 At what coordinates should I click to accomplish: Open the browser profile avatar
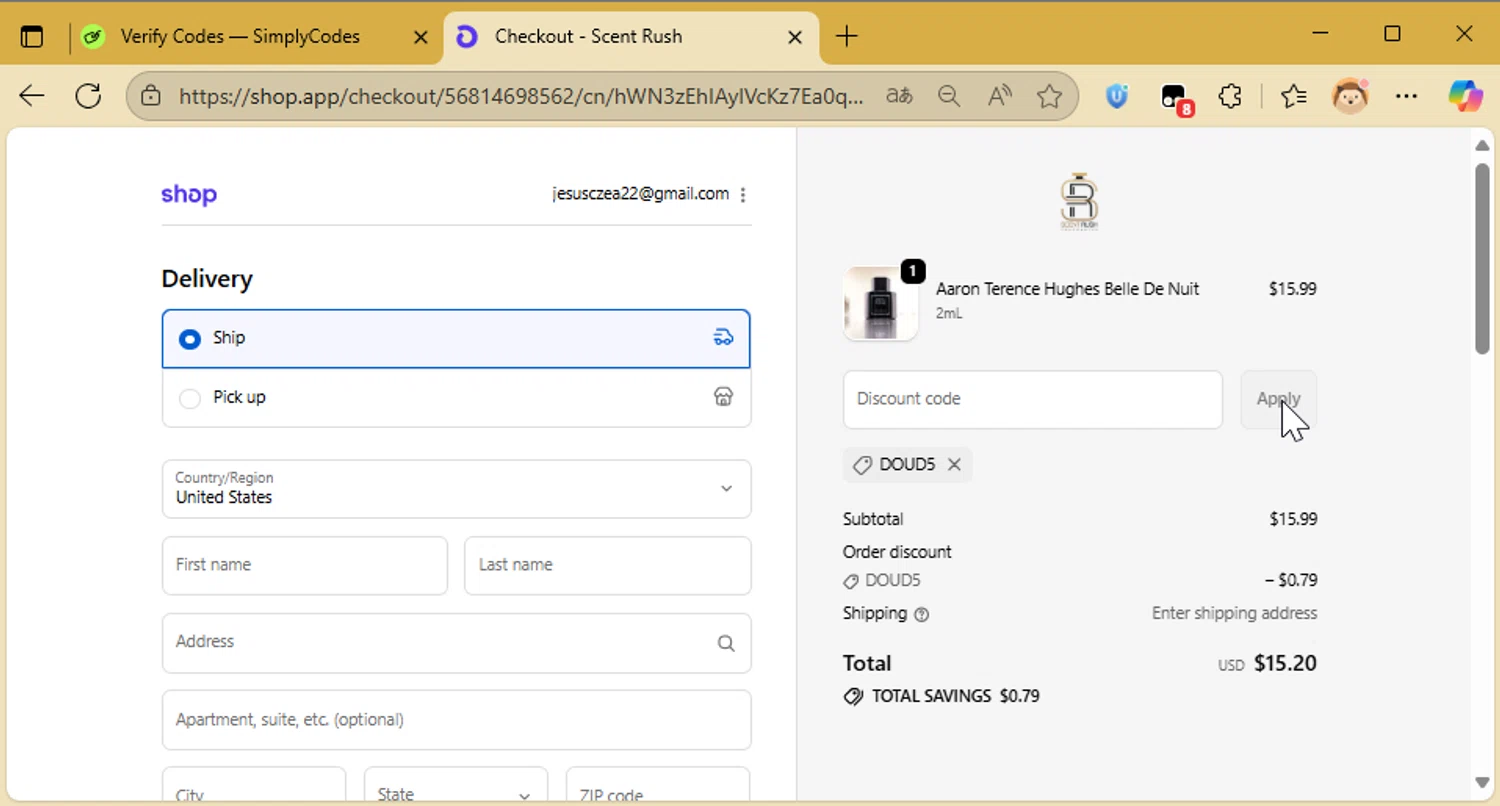(1350, 96)
